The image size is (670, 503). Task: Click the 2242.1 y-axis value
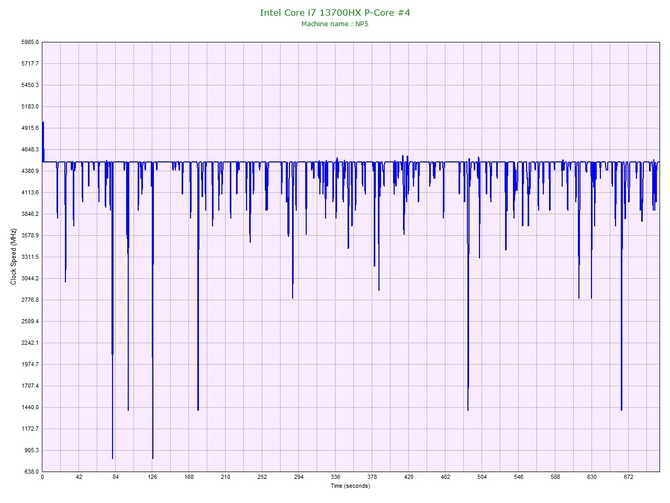tap(30, 343)
